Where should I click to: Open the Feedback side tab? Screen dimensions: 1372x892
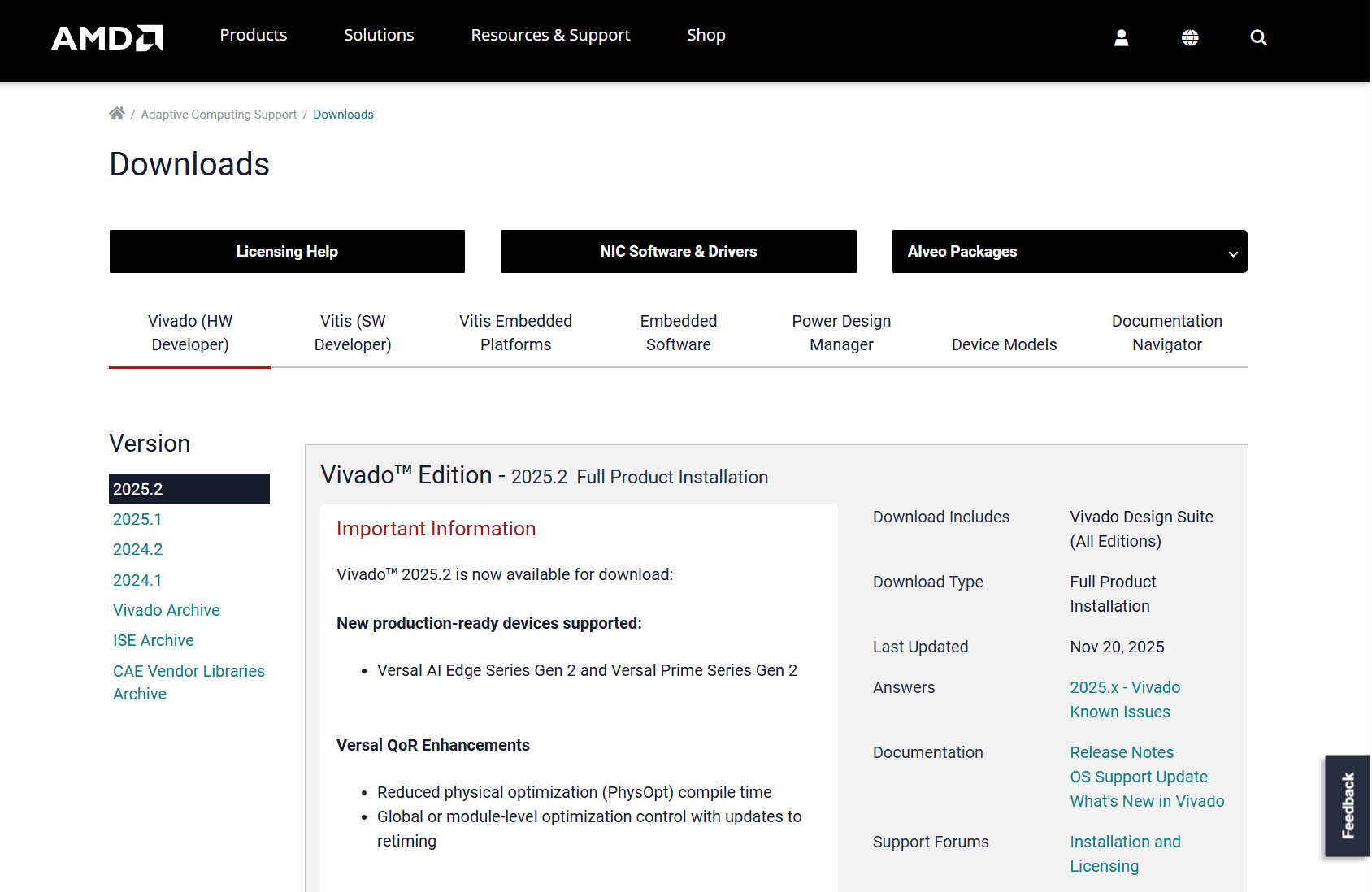1347,805
